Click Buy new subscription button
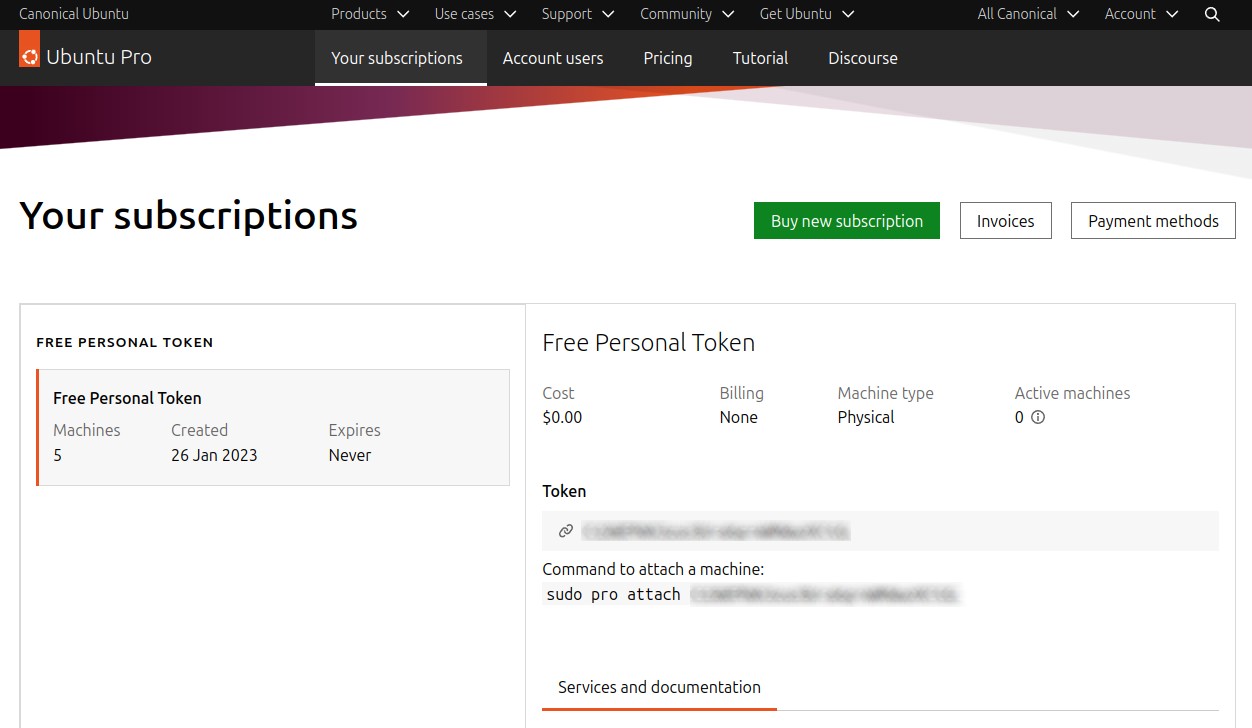This screenshot has height=728, width=1252. (x=847, y=221)
